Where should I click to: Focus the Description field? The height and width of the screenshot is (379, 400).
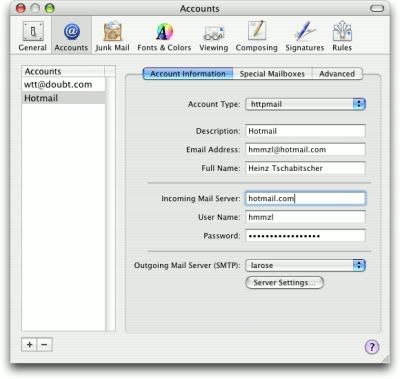coord(306,131)
